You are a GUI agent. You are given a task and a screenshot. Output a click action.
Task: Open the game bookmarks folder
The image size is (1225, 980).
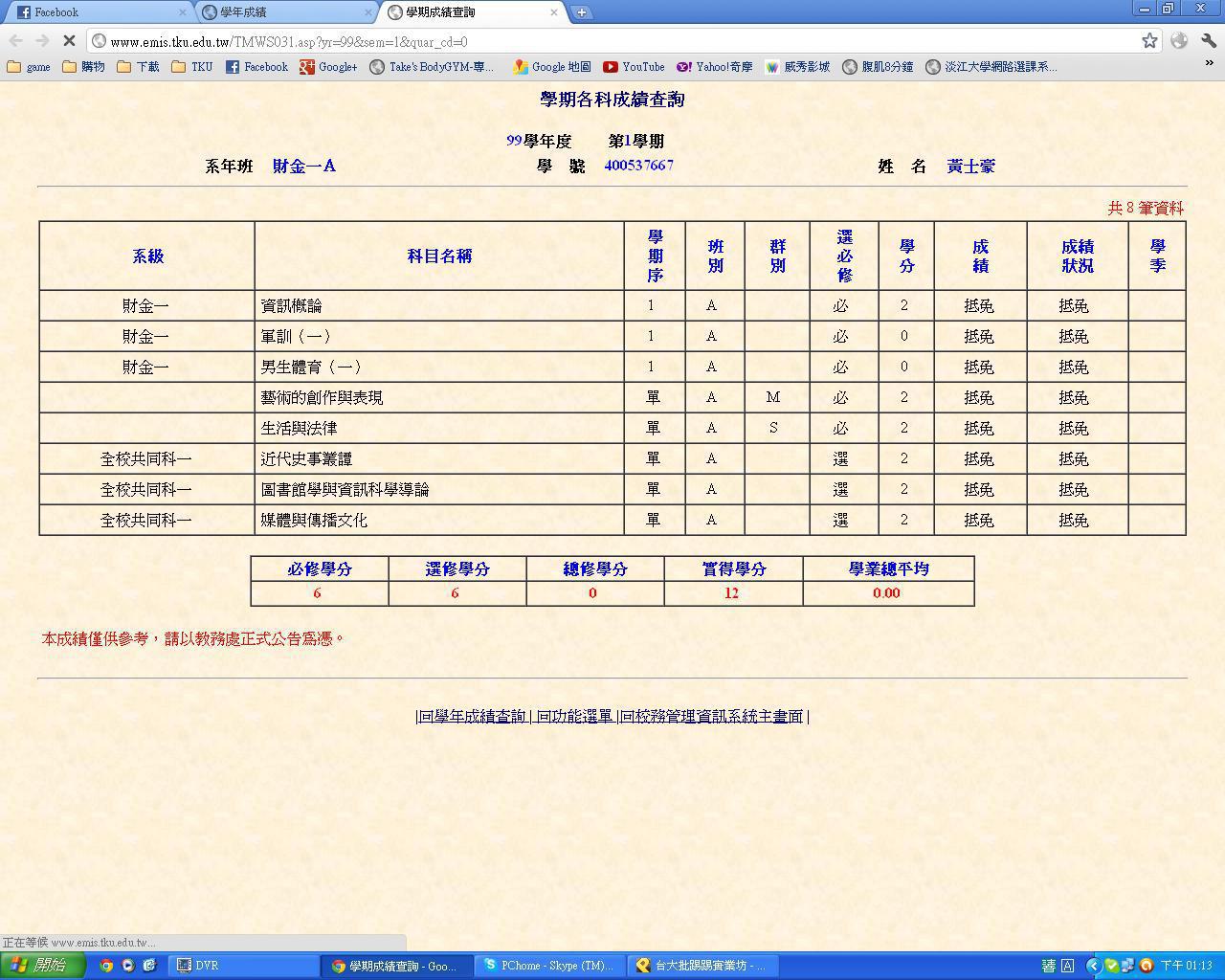(29, 67)
